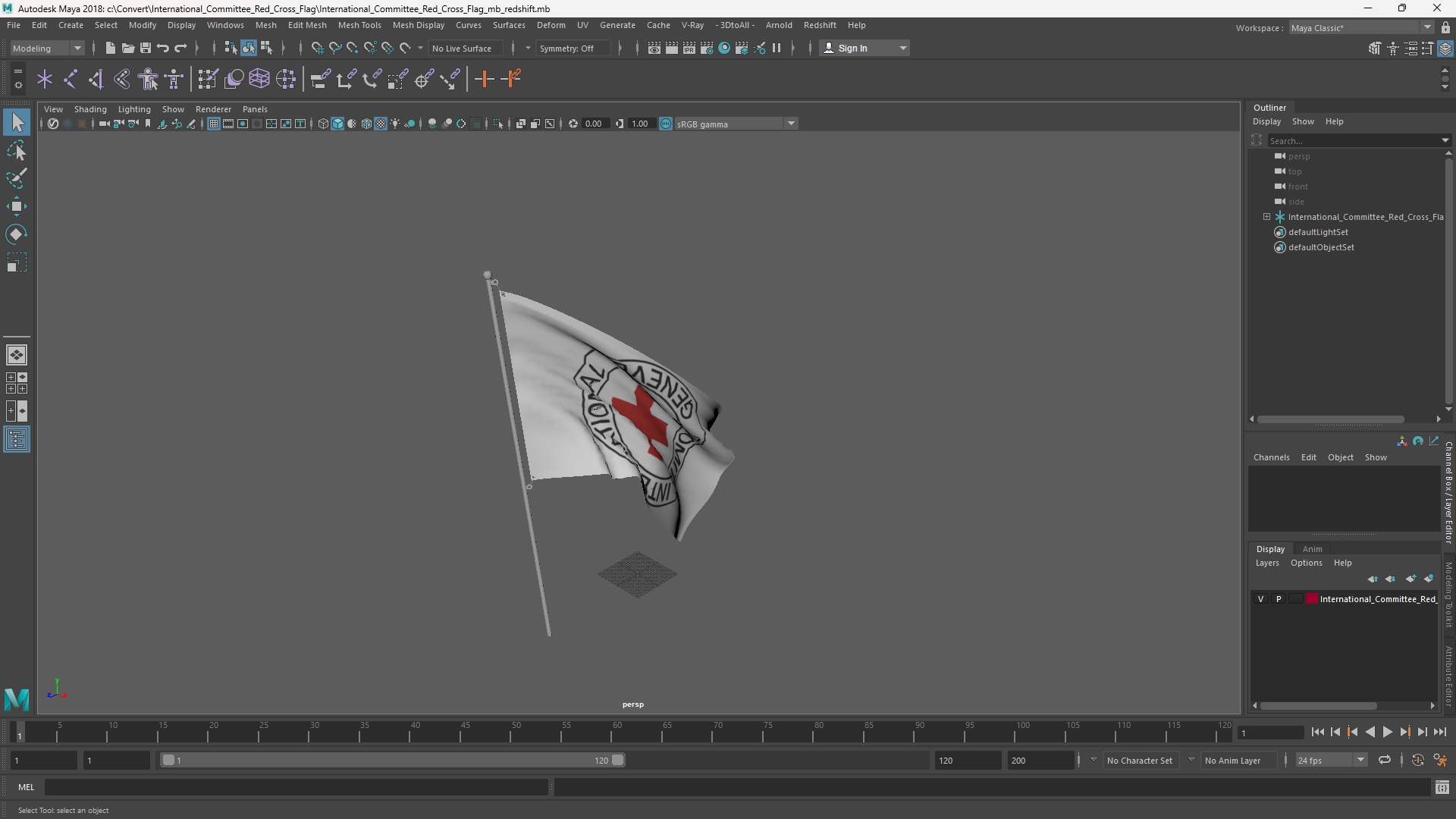The height and width of the screenshot is (819, 1456).
Task: Open the No Character Set dropdown arrow
Action: pos(1094,760)
